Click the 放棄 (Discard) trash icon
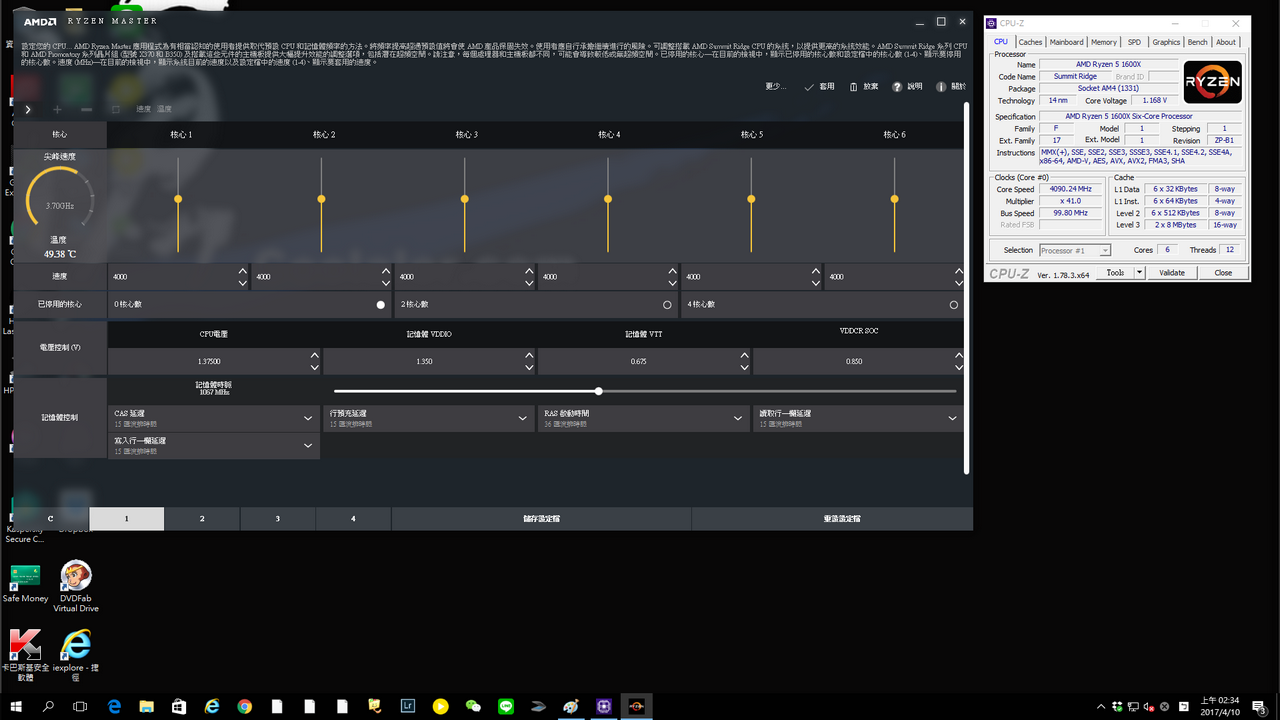Viewport: 1280px width, 720px height. tap(853, 87)
